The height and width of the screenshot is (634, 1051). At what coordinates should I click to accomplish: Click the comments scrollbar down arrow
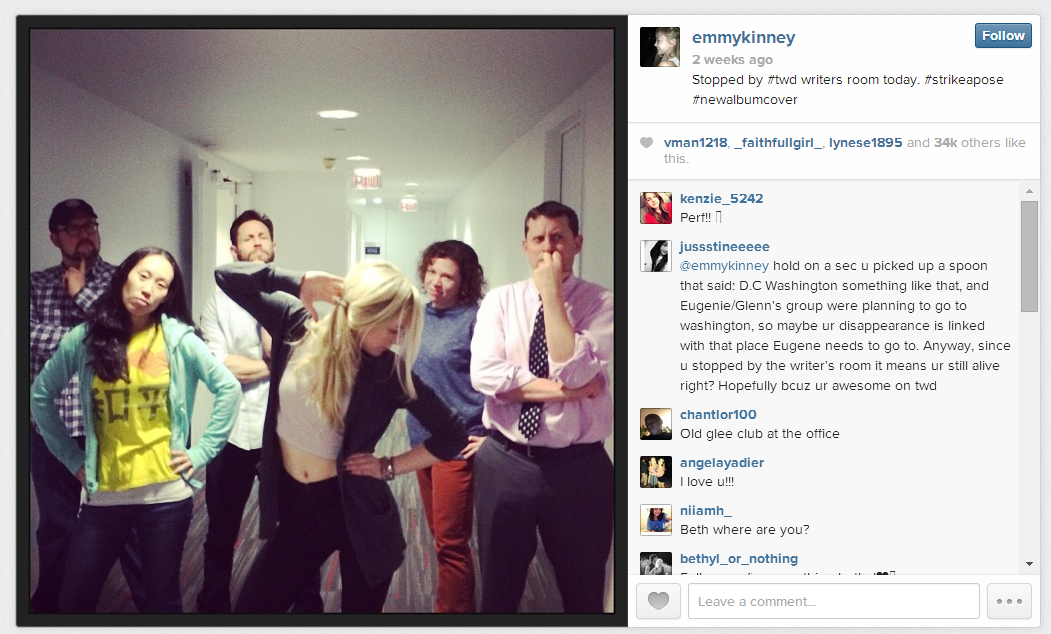tap(1030, 564)
